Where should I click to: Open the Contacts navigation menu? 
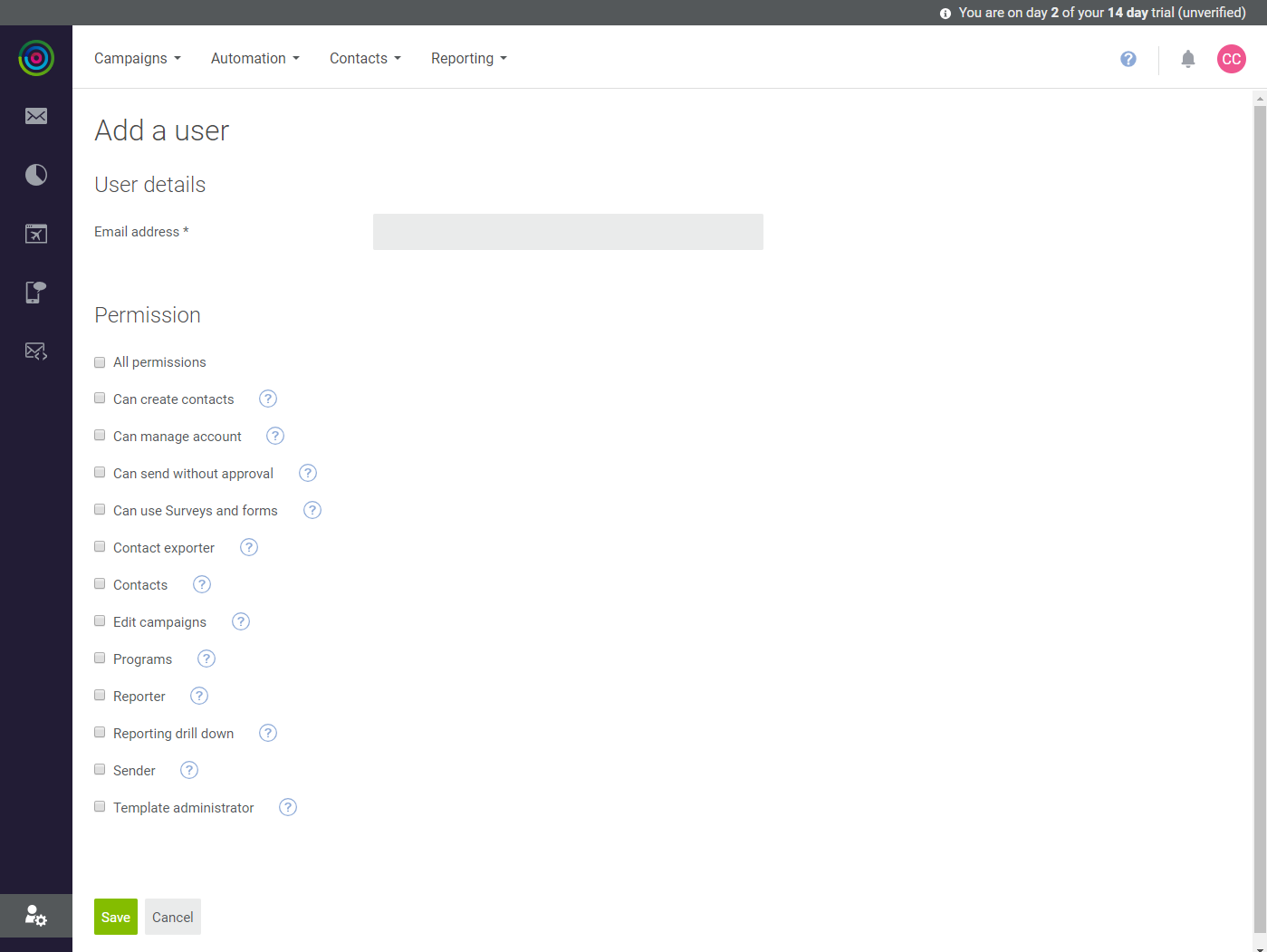(365, 58)
